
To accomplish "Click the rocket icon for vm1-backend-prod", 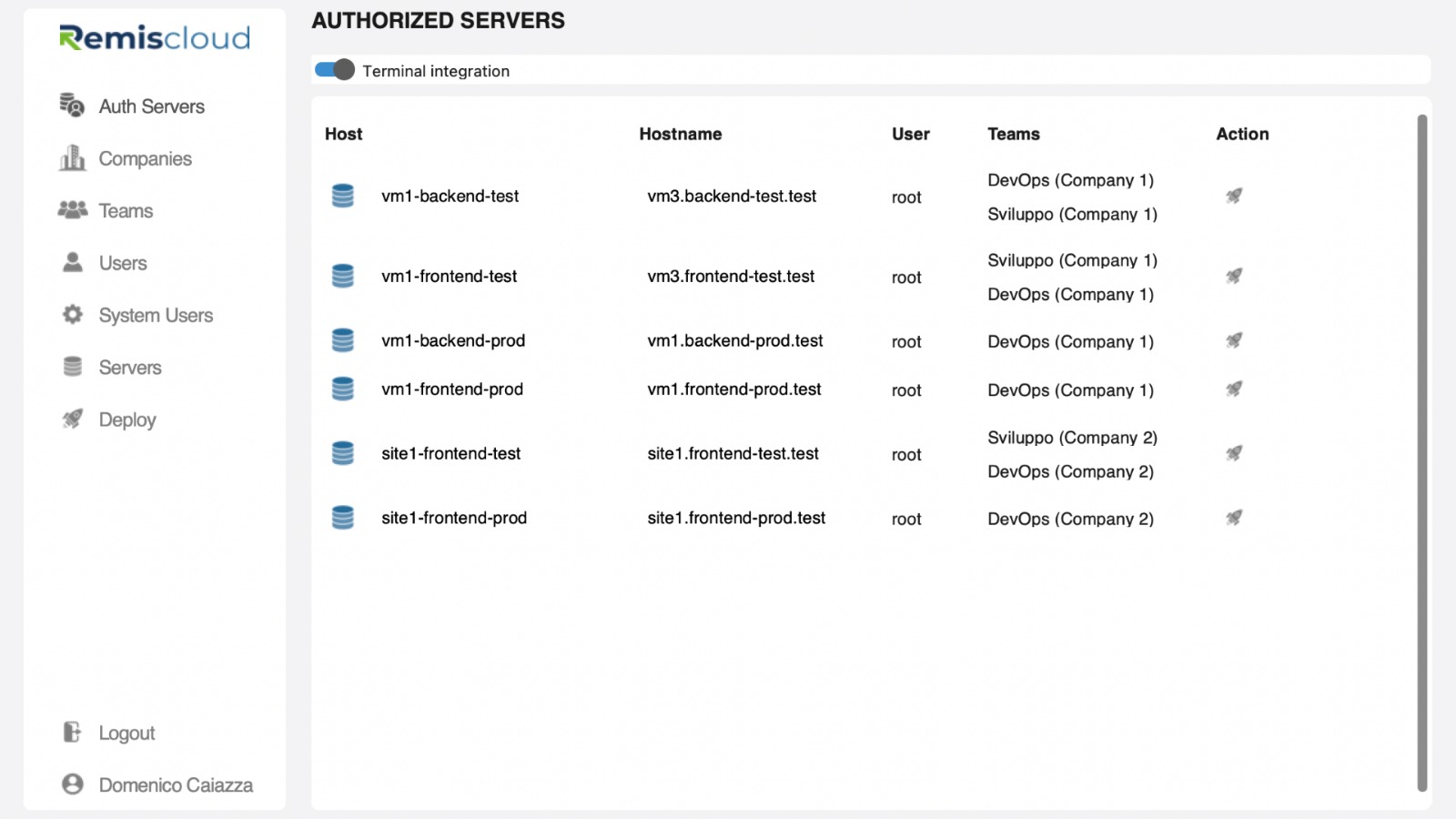I will (1234, 340).
